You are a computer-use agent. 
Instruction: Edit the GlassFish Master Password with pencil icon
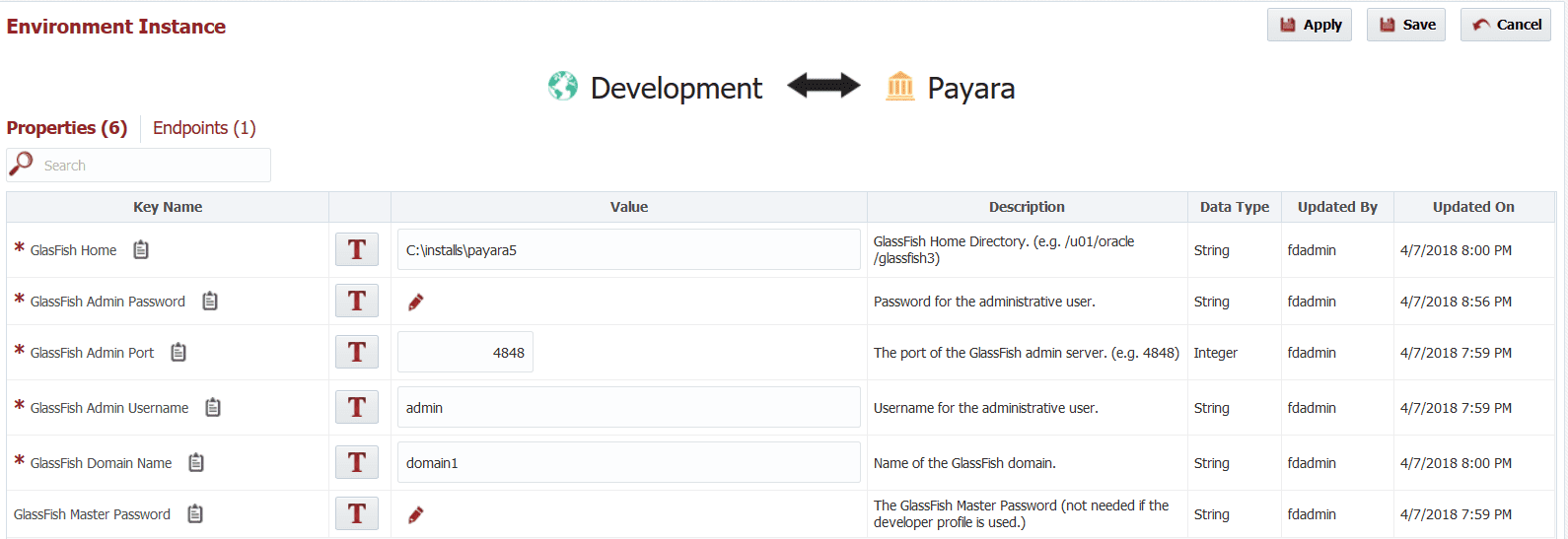pyautogui.click(x=416, y=514)
